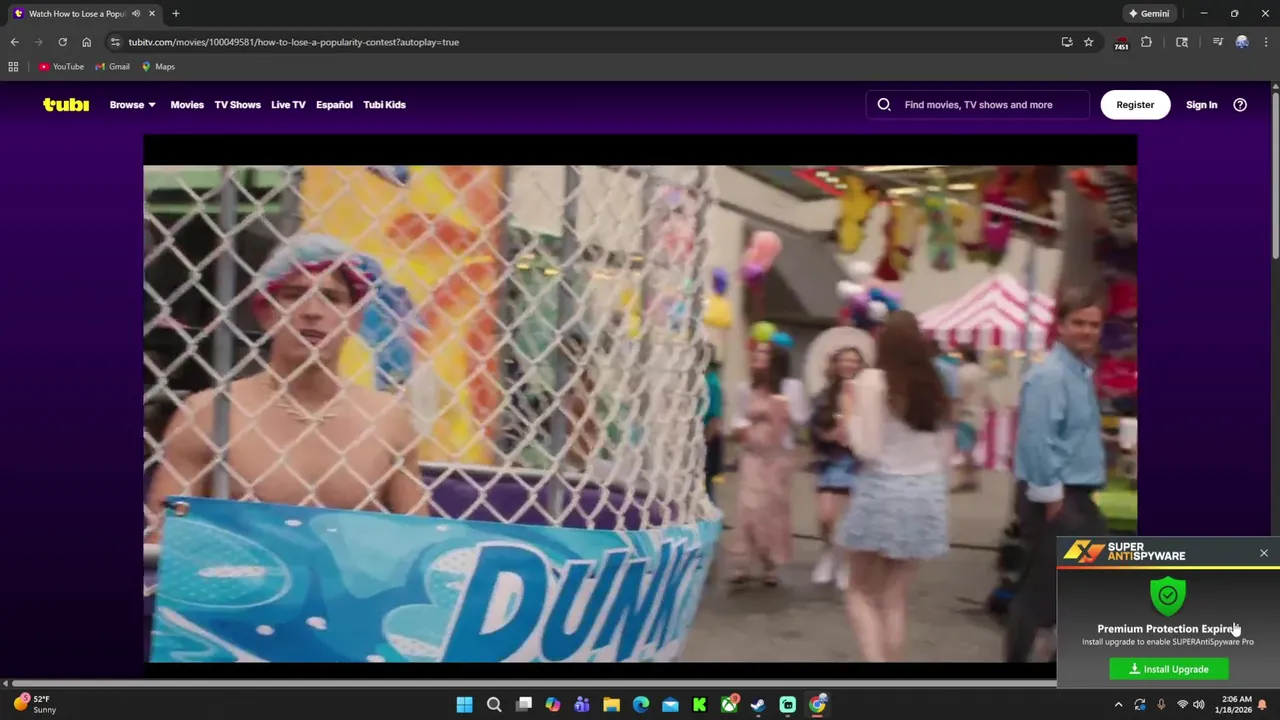1280x720 pixels.
Task: Expand the Tubi Browse dropdown
Action: point(133,104)
